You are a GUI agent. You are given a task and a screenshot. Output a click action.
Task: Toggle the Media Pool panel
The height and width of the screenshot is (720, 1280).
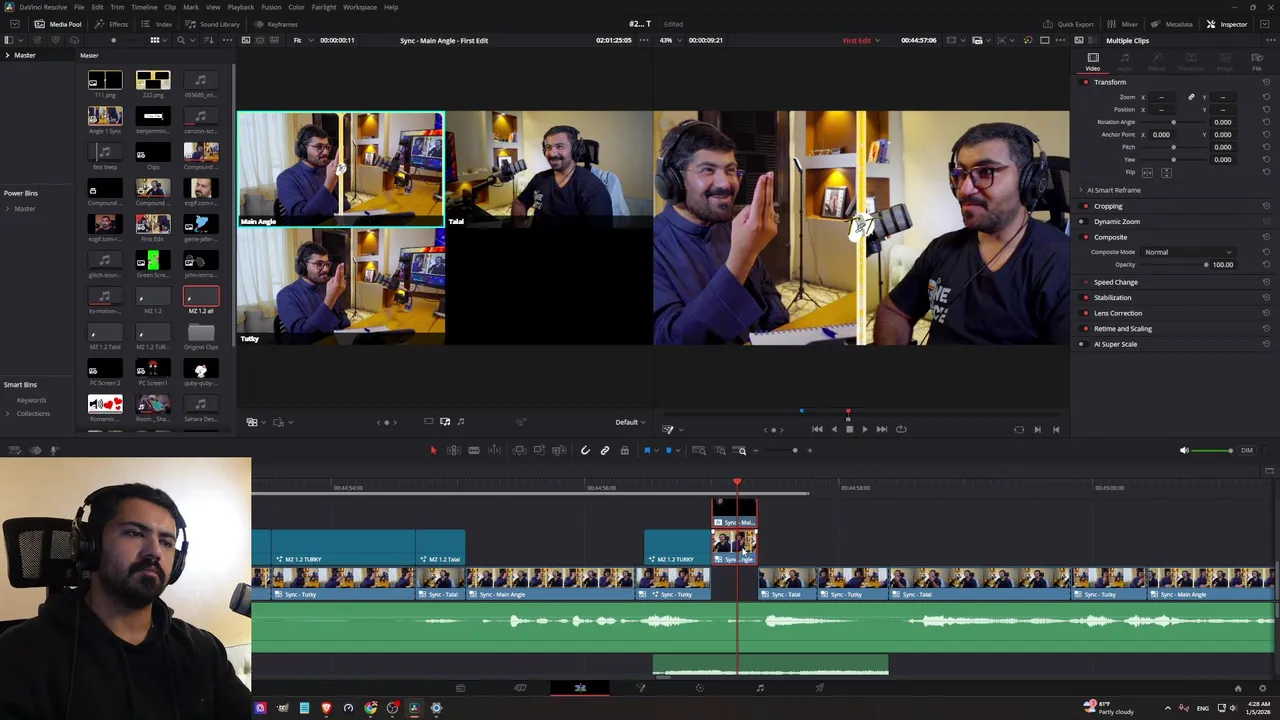pyautogui.click(x=58, y=24)
